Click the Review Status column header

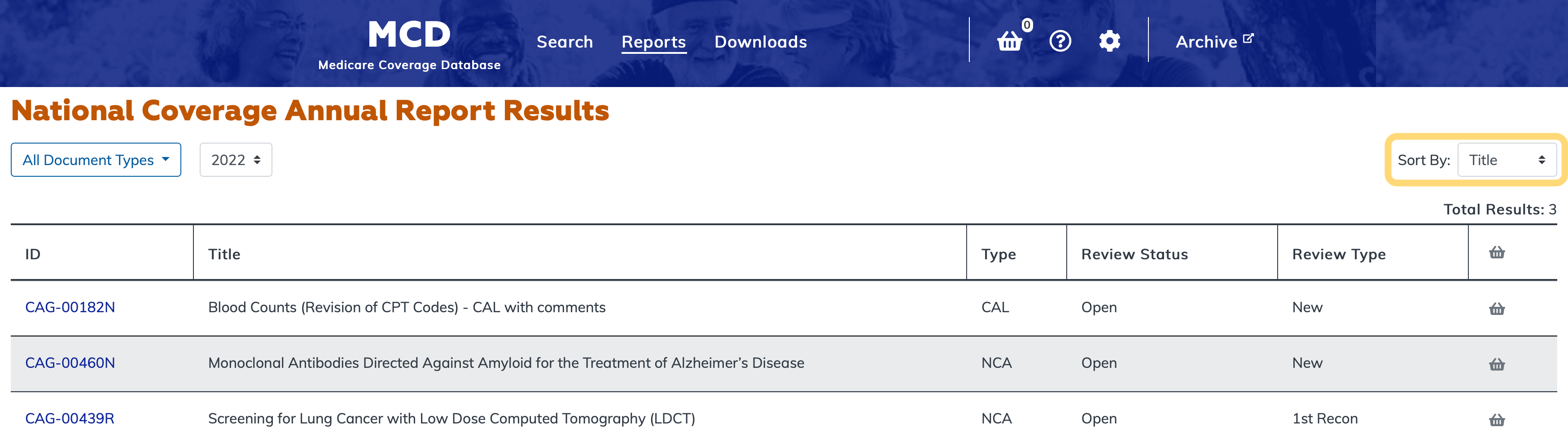[1134, 254]
